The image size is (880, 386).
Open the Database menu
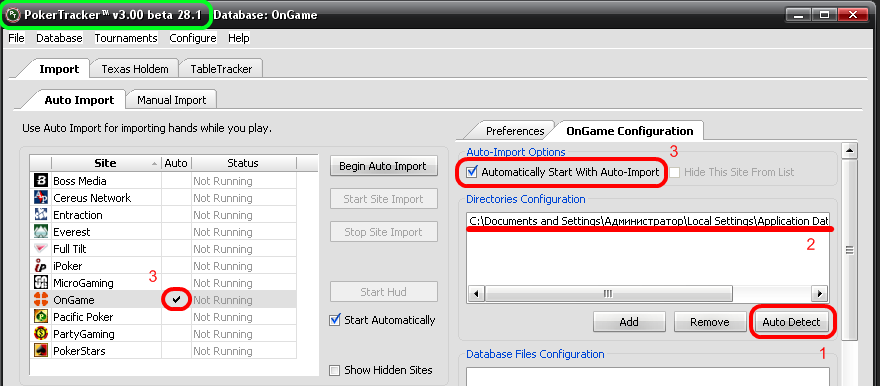[59, 38]
